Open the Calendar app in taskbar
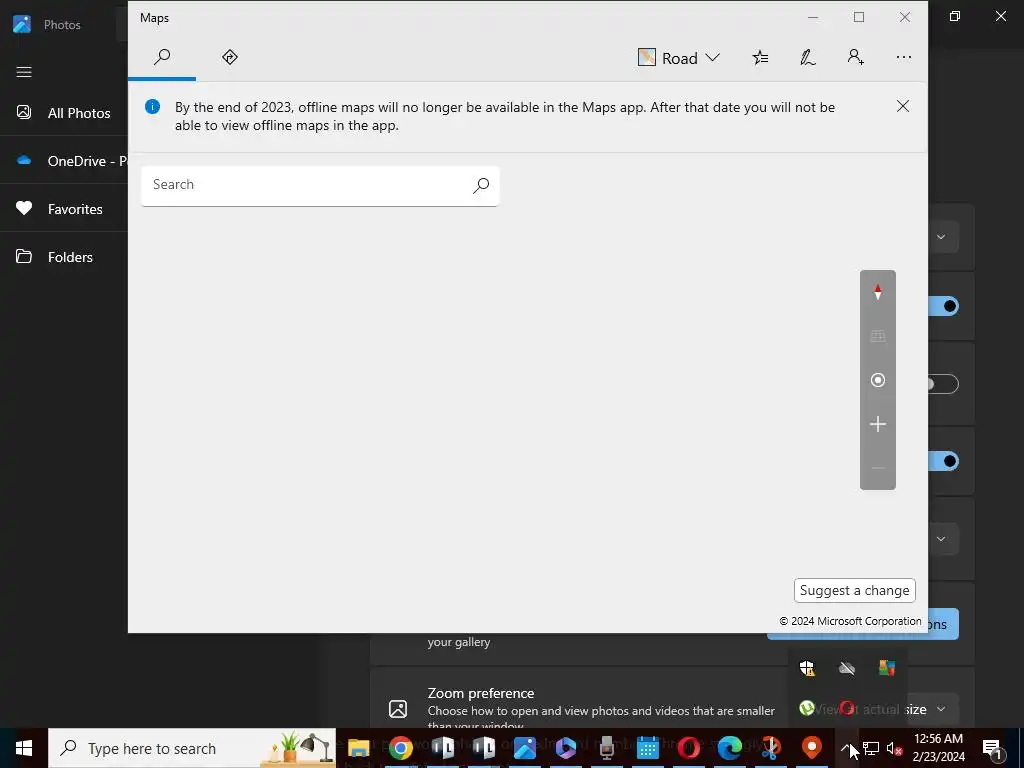 pos(648,748)
